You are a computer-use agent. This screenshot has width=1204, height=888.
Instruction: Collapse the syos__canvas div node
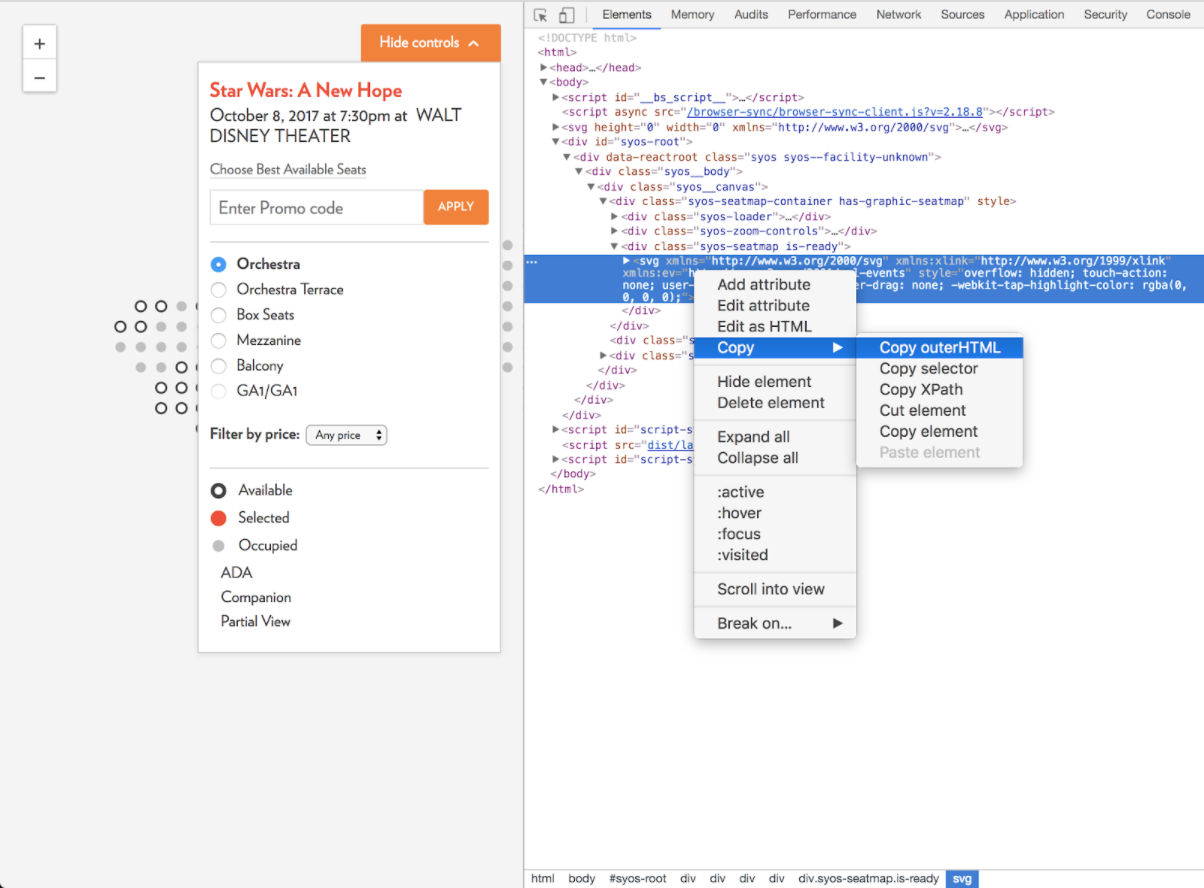pos(591,187)
